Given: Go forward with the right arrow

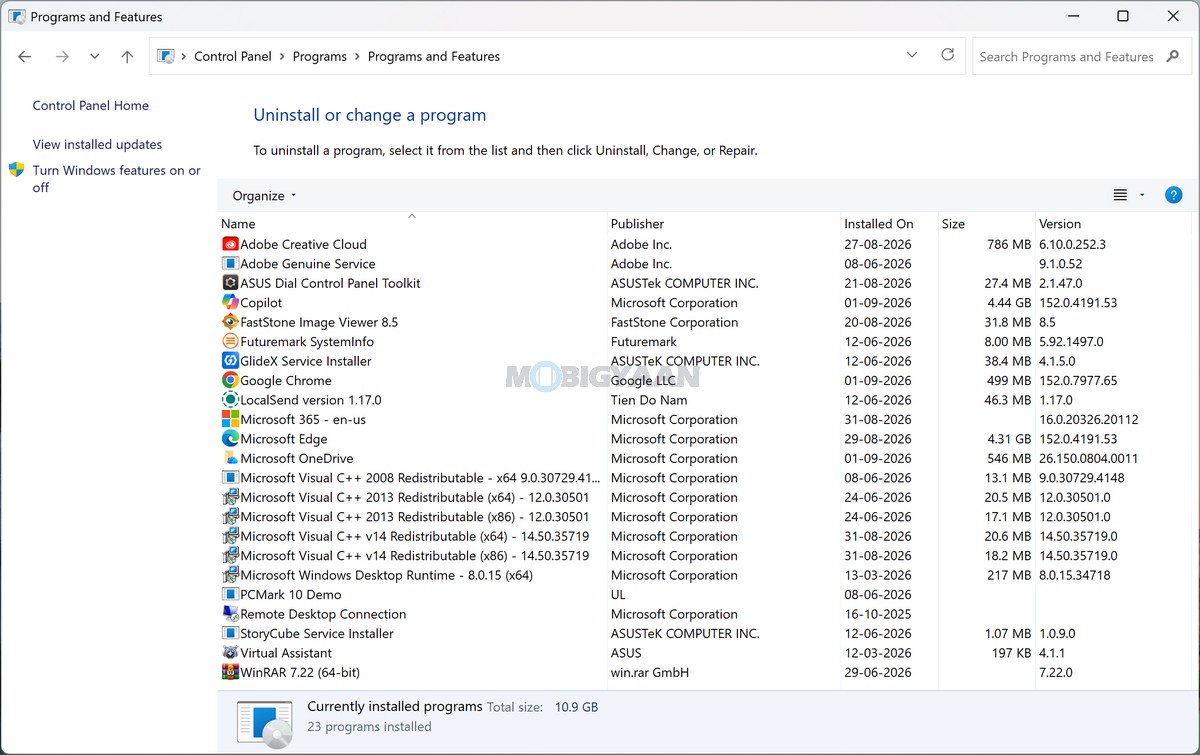Looking at the screenshot, I should click(62, 57).
